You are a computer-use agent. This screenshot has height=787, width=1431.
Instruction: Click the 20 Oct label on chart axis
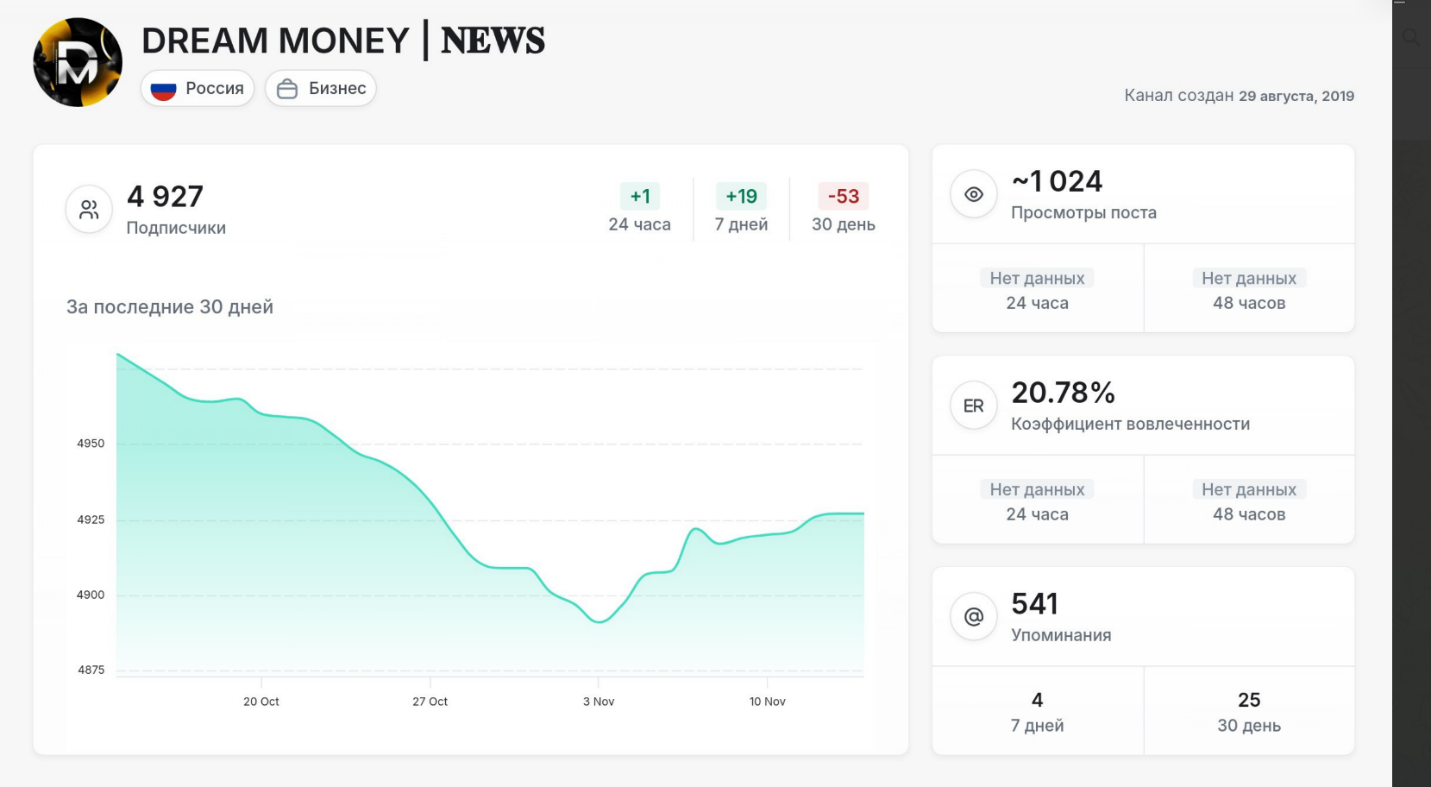point(261,702)
